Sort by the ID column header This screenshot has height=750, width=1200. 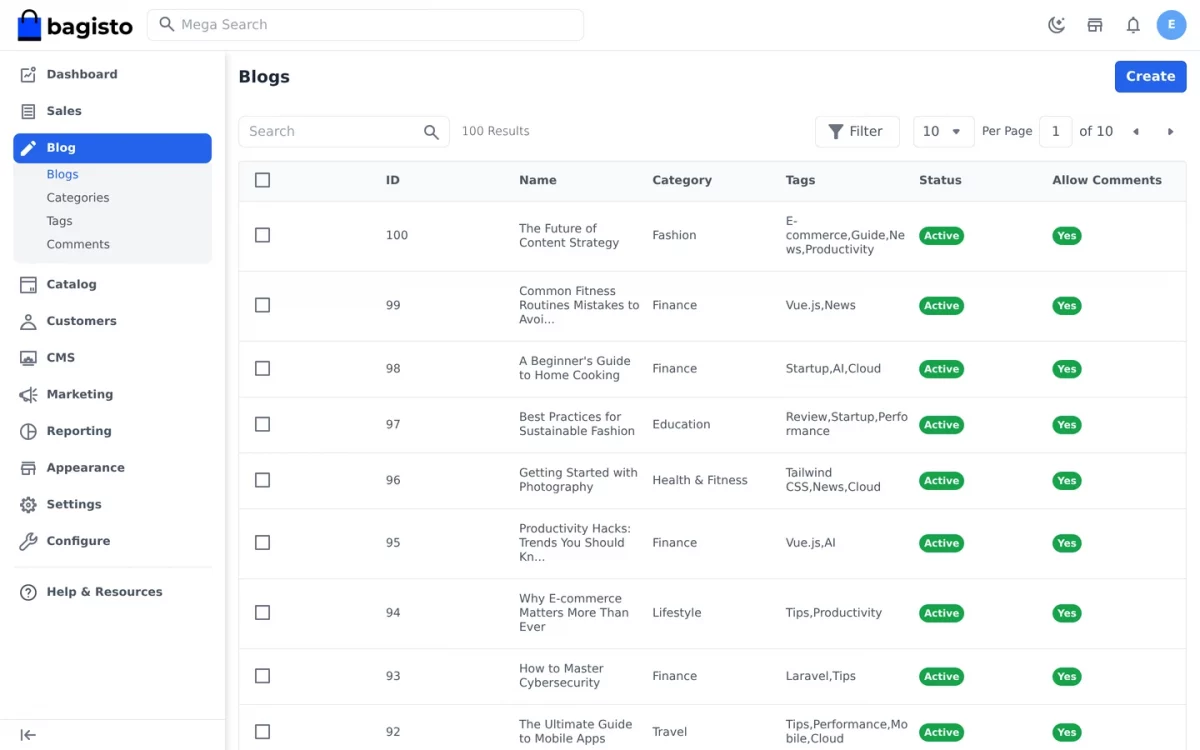pos(393,180)
